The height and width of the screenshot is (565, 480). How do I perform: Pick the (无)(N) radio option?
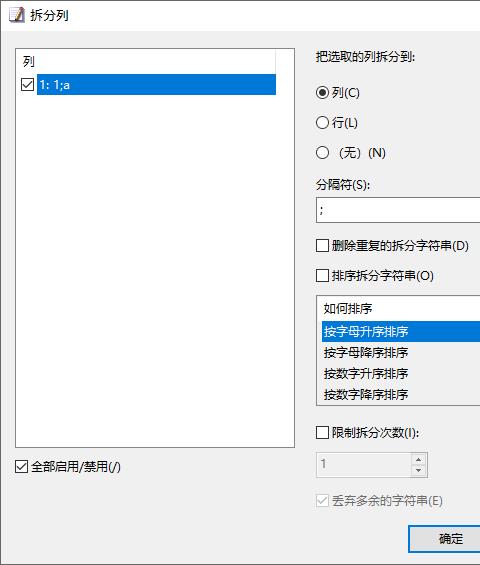coord(322,153)
